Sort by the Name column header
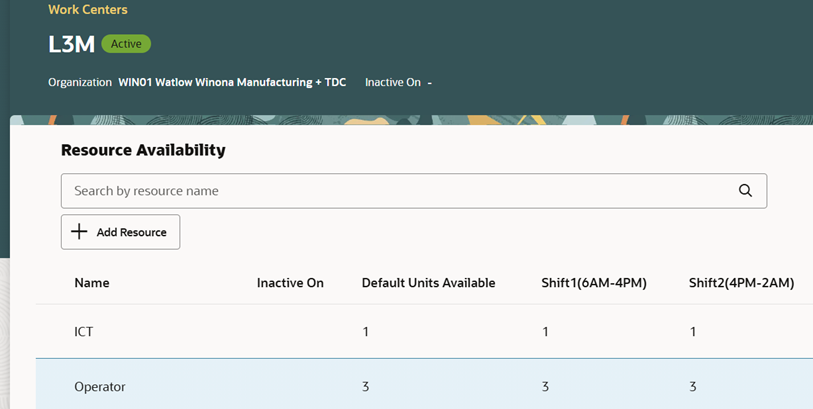Image resolution: width=813 pixels, height=409 pixels. click(92, 283)
